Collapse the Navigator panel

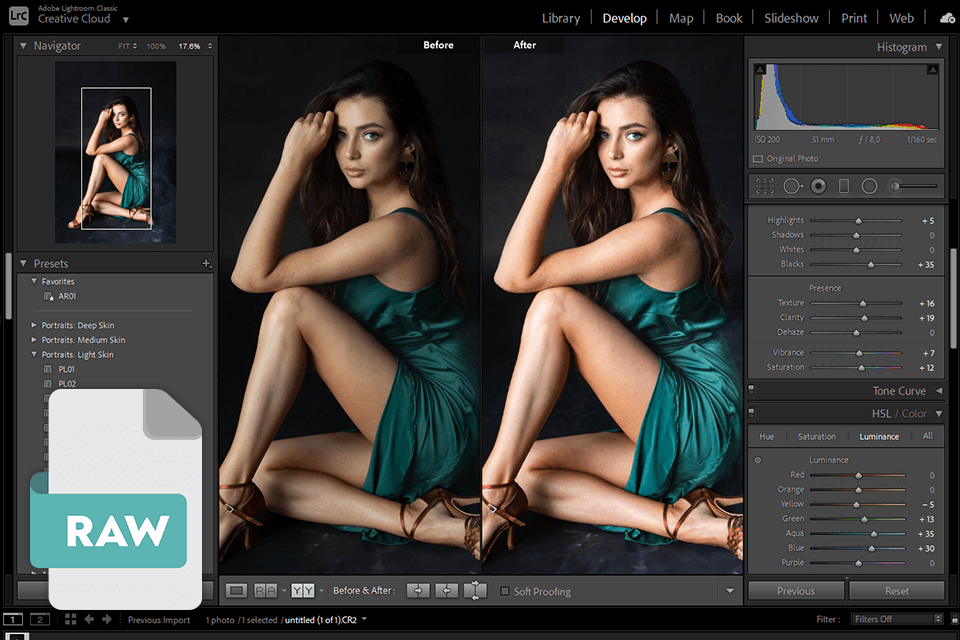point(24,46)
